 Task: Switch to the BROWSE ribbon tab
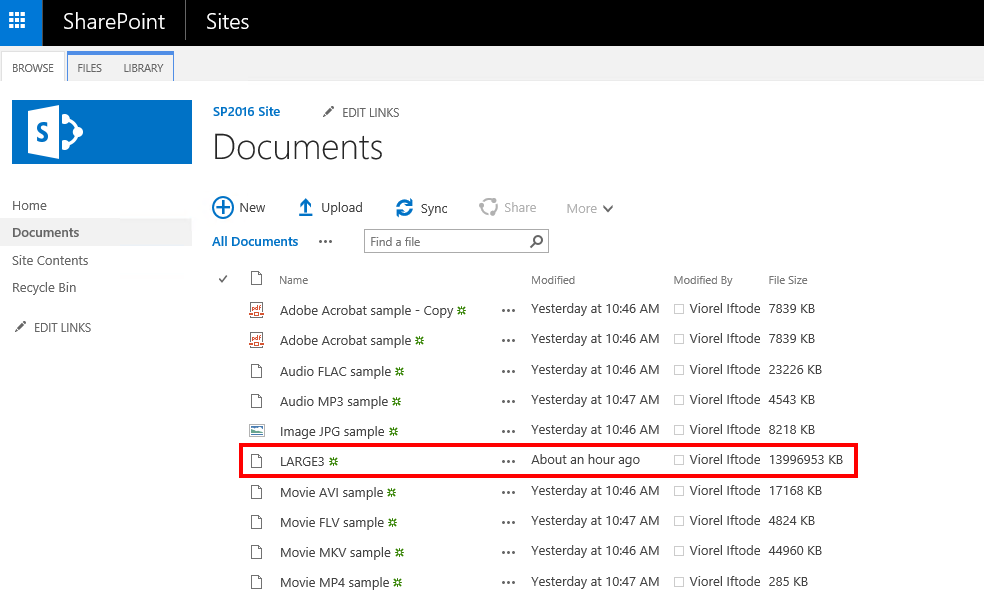click(x=33, y=68)
